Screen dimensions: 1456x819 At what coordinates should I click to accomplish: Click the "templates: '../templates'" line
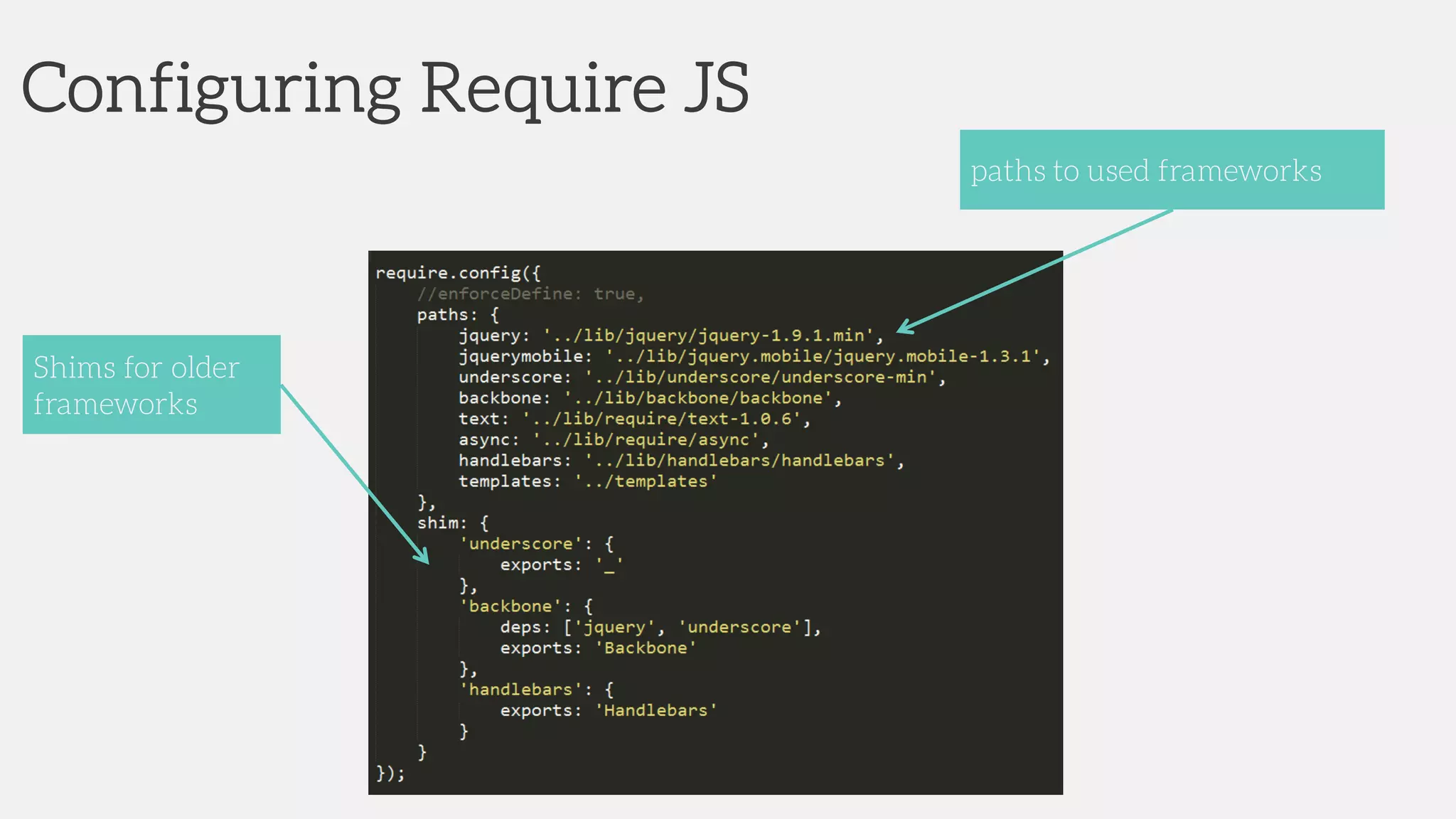[x=587, y=481]
